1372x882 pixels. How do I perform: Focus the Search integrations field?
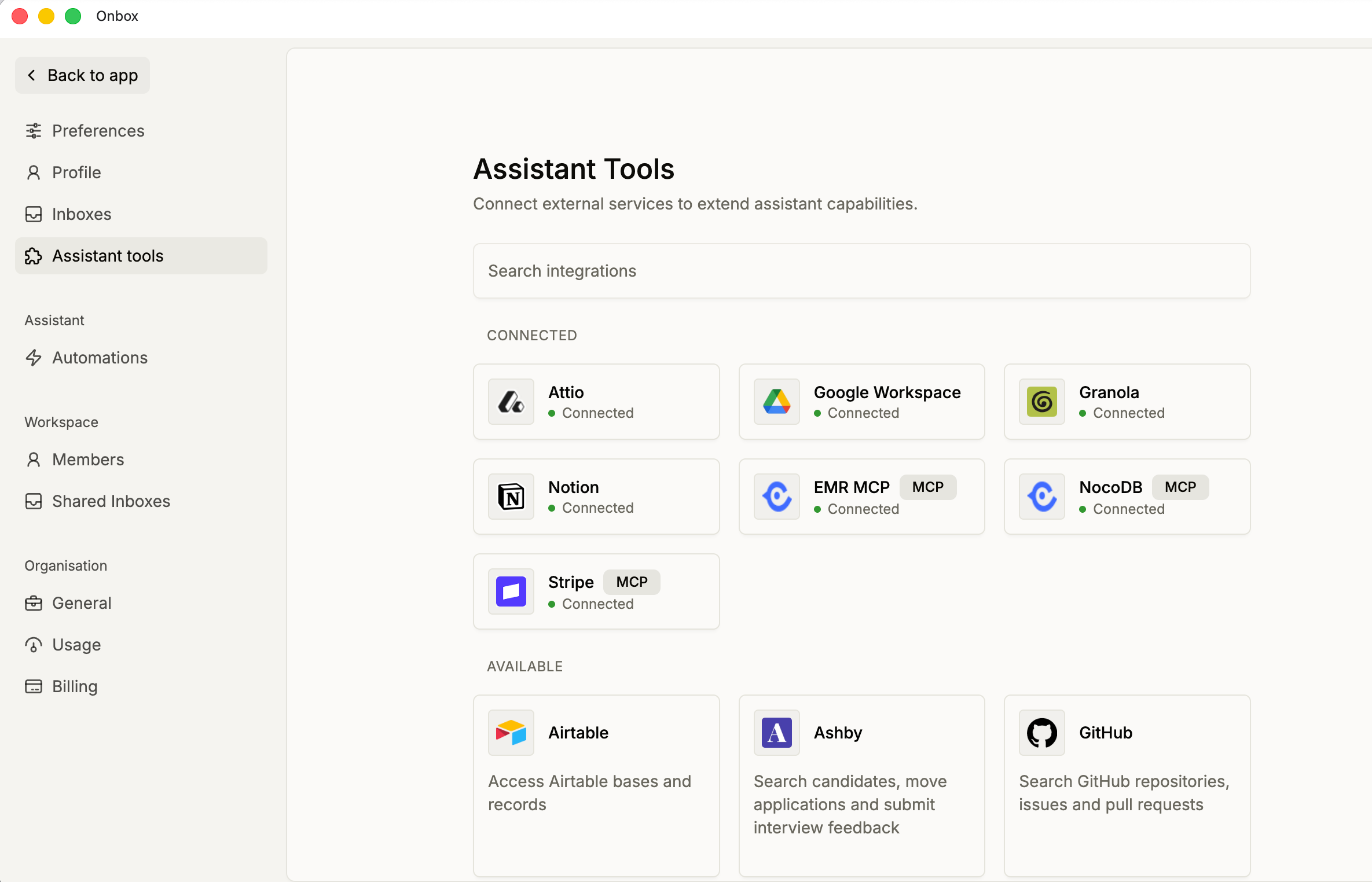click(862, 271)
